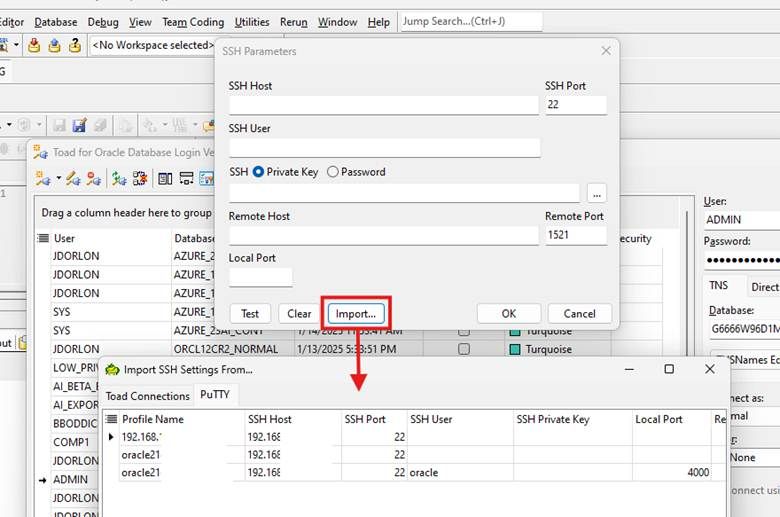Click the Test button
This screenshot has width=780, height=517.
(x=250, y=314)
